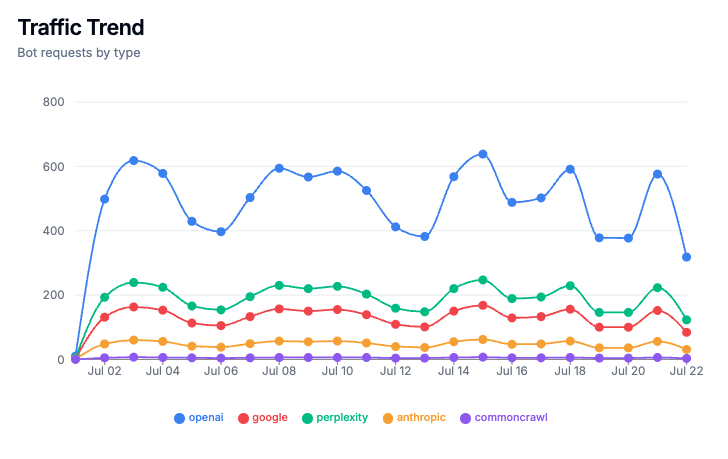The image size is (728, 459).
Task: Click the red google legend dot
Action: pyautogui.click(x=243, y=418)
